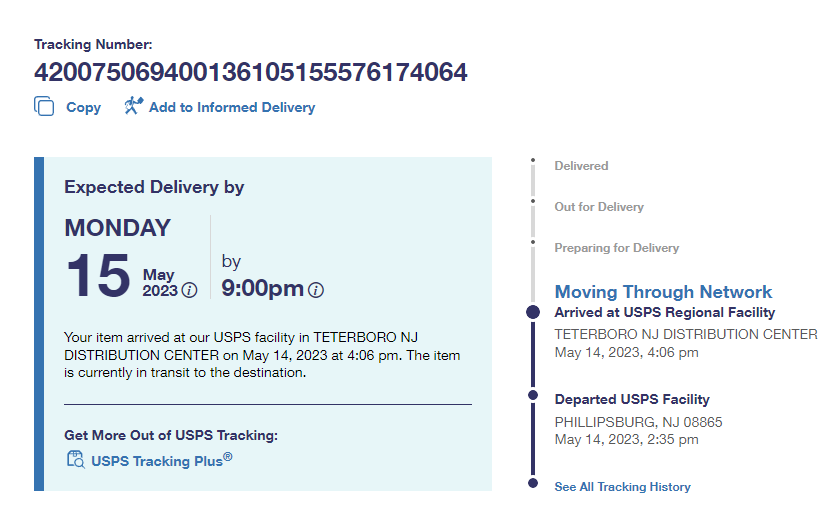The image size is (827, 514).
Task: Click the Out for Delivery step
Action: 599,207
